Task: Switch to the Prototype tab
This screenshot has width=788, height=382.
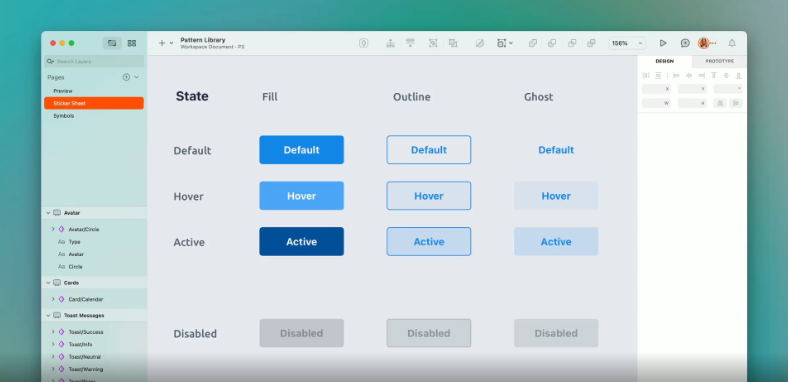Action: 719,61
